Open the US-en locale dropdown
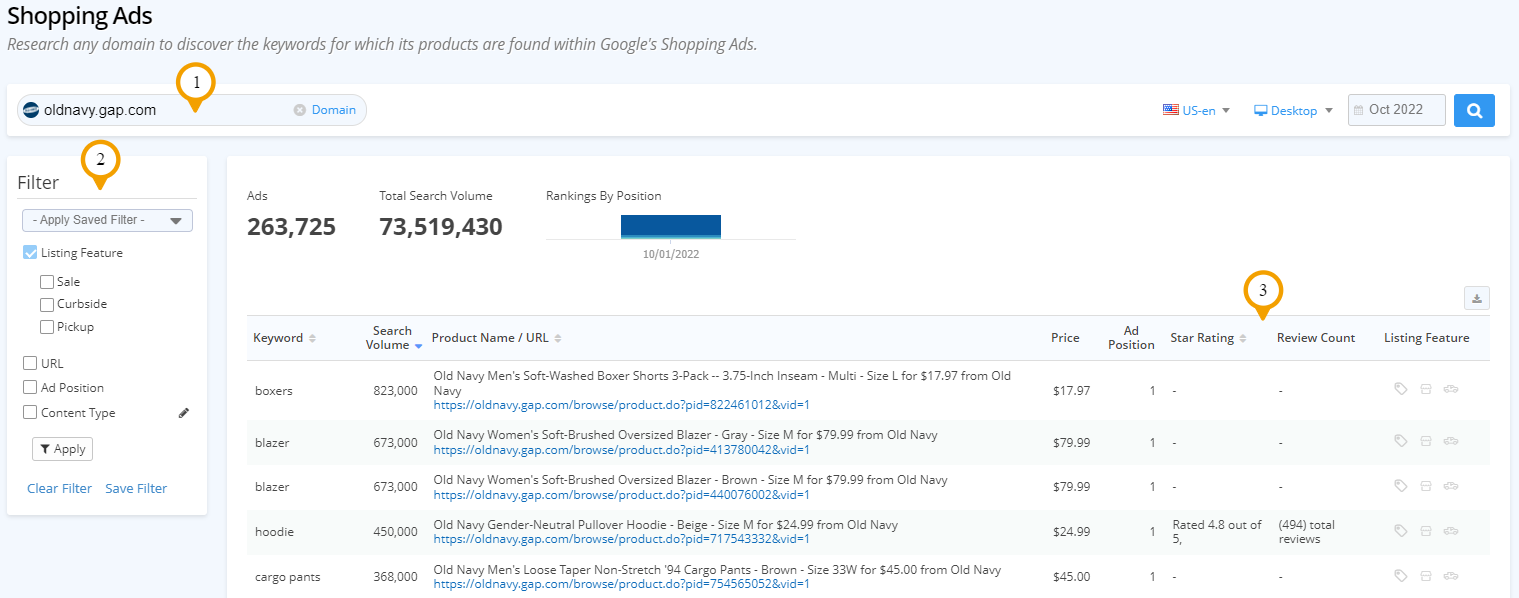This screenshot has height=598, width=1519. [x=1196, y=110]
